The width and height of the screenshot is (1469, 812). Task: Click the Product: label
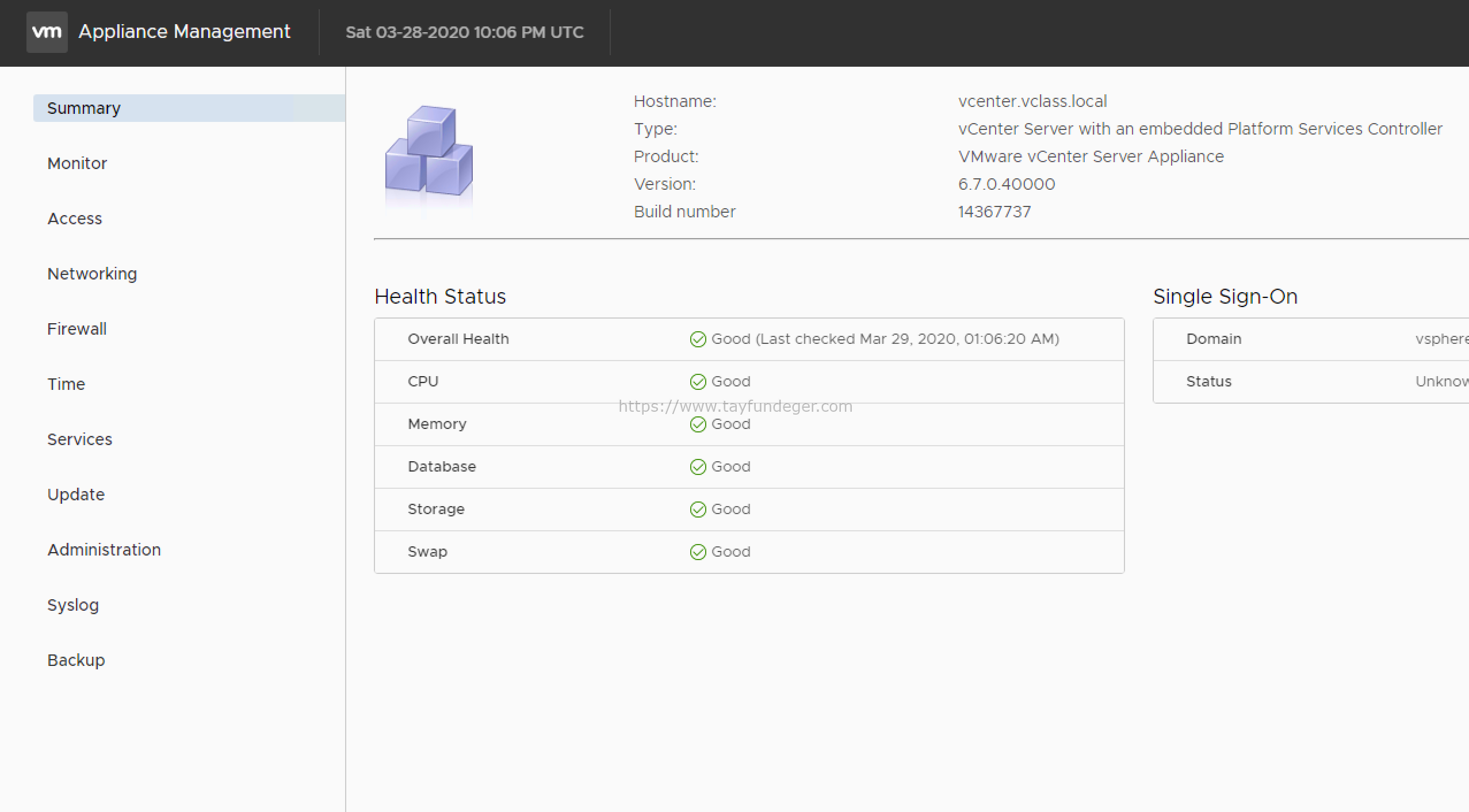666,156
